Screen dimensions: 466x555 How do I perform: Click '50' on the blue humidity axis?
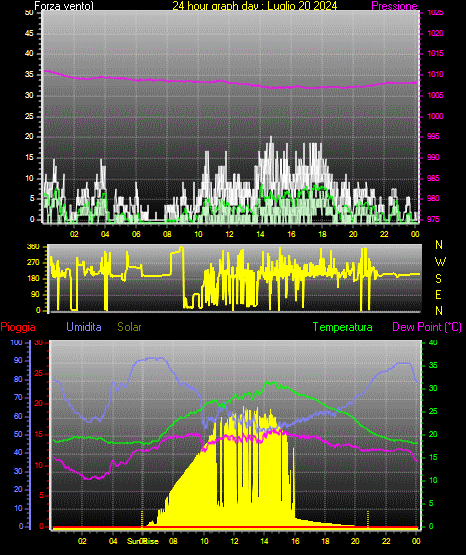[18, 434]
